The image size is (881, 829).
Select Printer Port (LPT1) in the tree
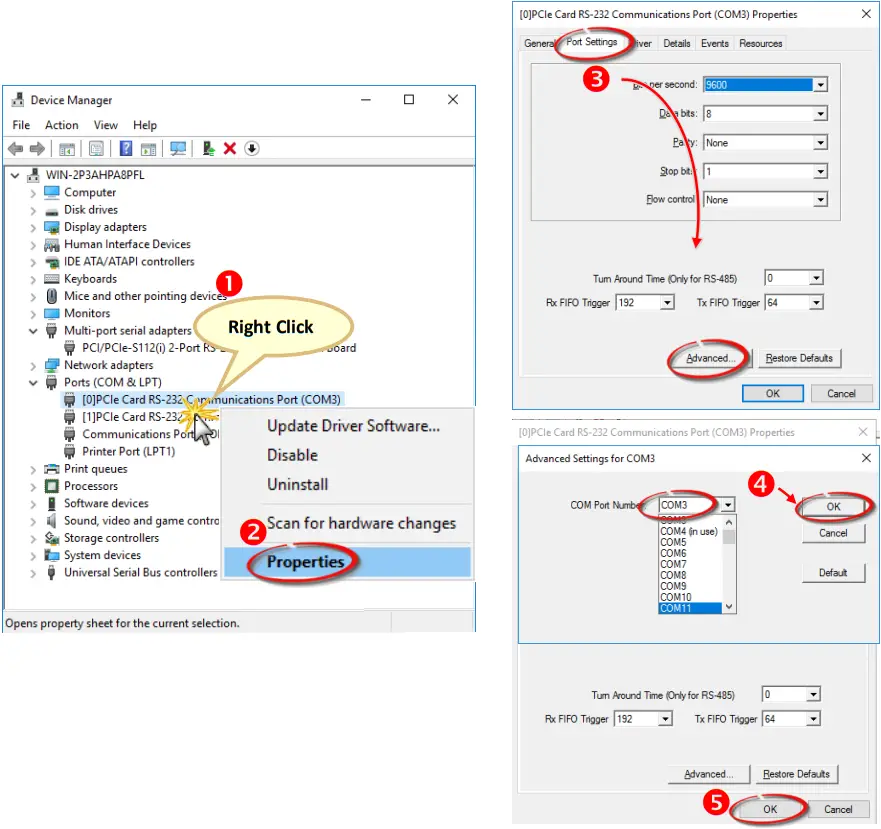click(129, 452)
